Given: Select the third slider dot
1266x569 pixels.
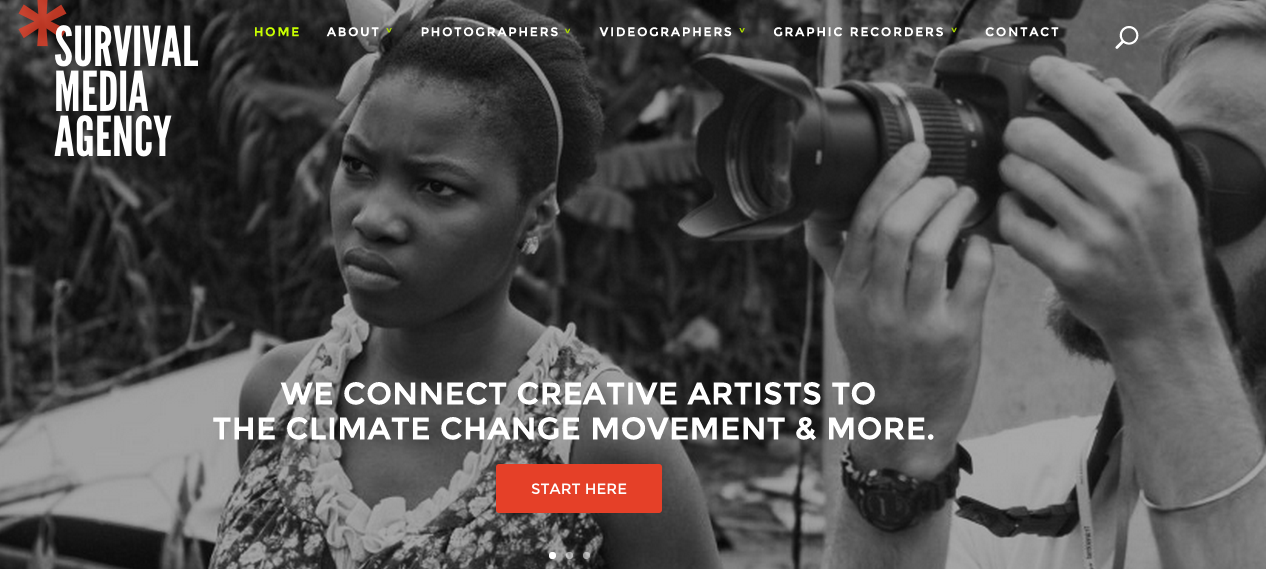Looking at the screenshot, I should [586, 555].
